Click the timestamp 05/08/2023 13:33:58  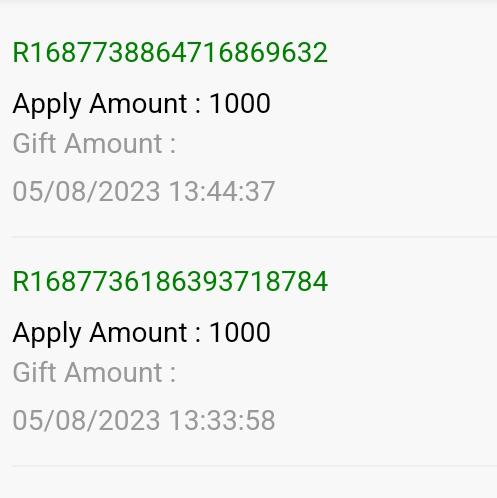[144, 420]
